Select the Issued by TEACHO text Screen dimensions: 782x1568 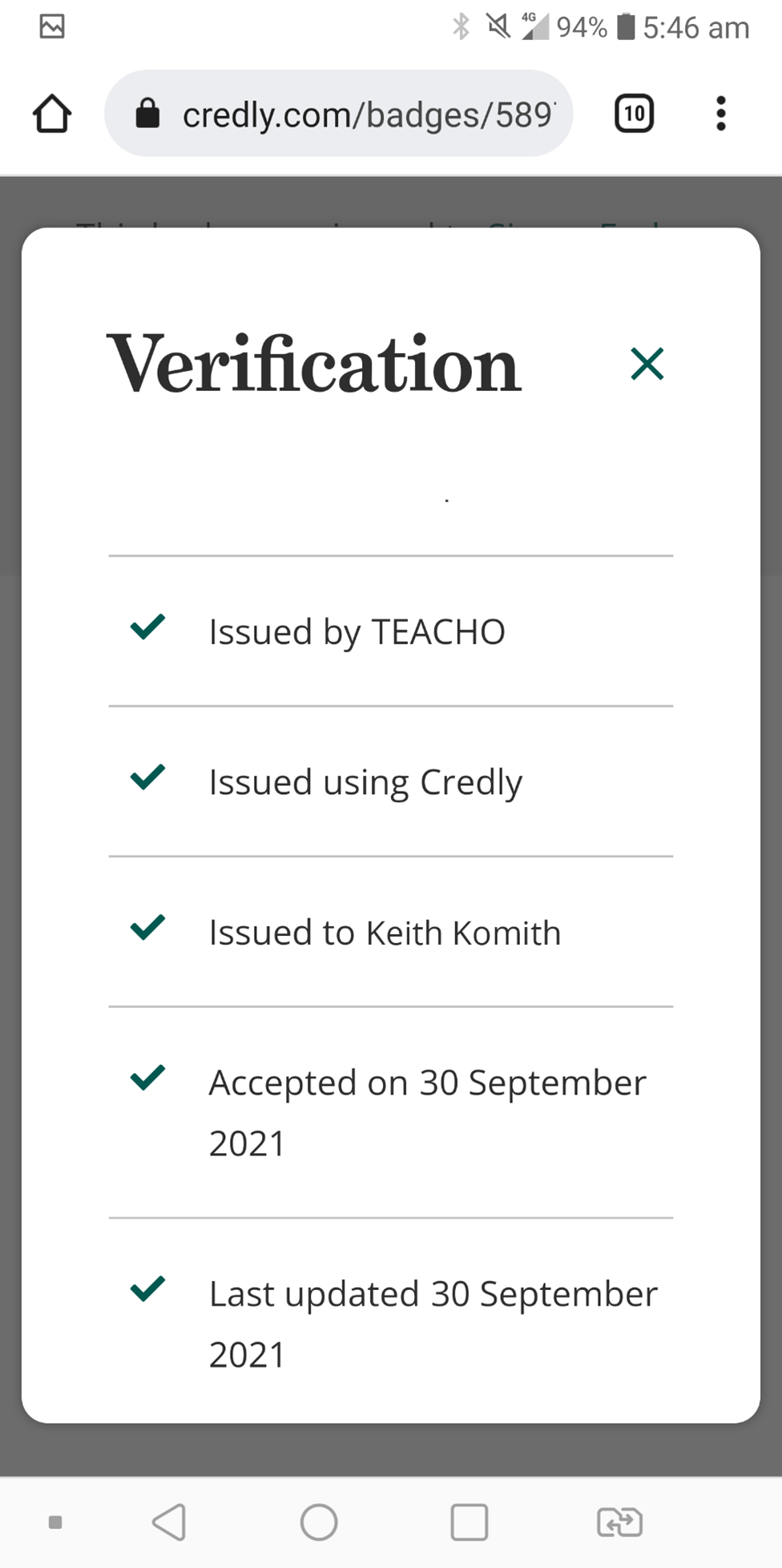point(357,632)
